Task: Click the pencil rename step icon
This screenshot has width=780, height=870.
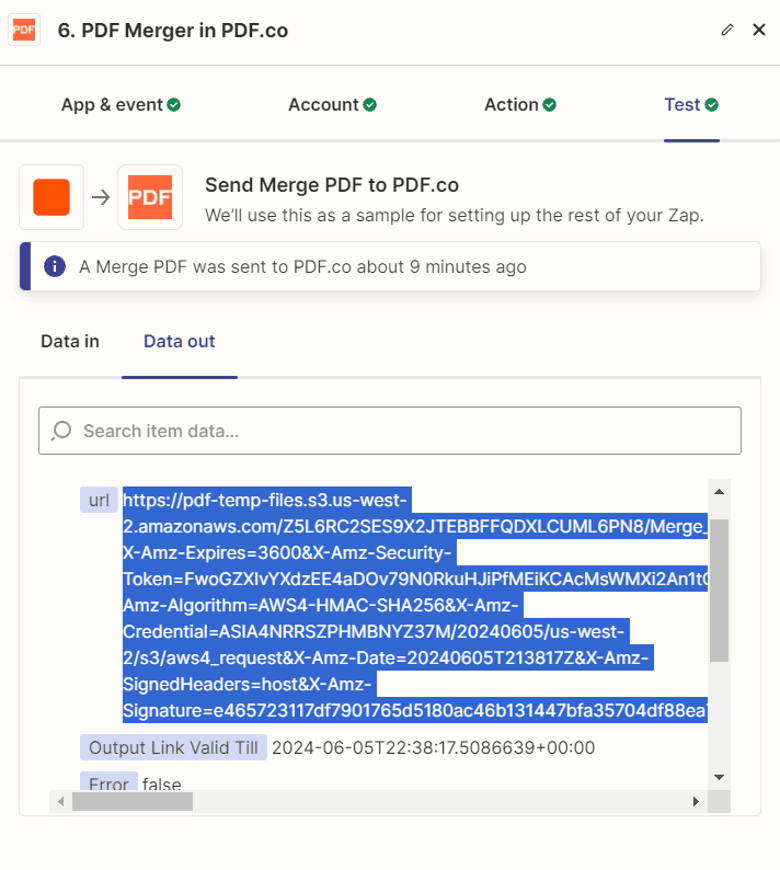Action: point(727,30)
